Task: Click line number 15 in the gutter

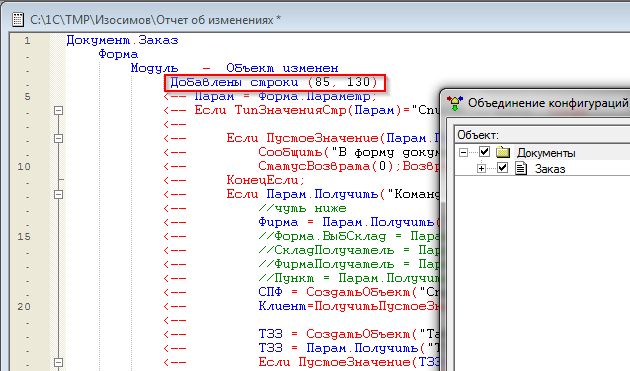Action: 24,236
